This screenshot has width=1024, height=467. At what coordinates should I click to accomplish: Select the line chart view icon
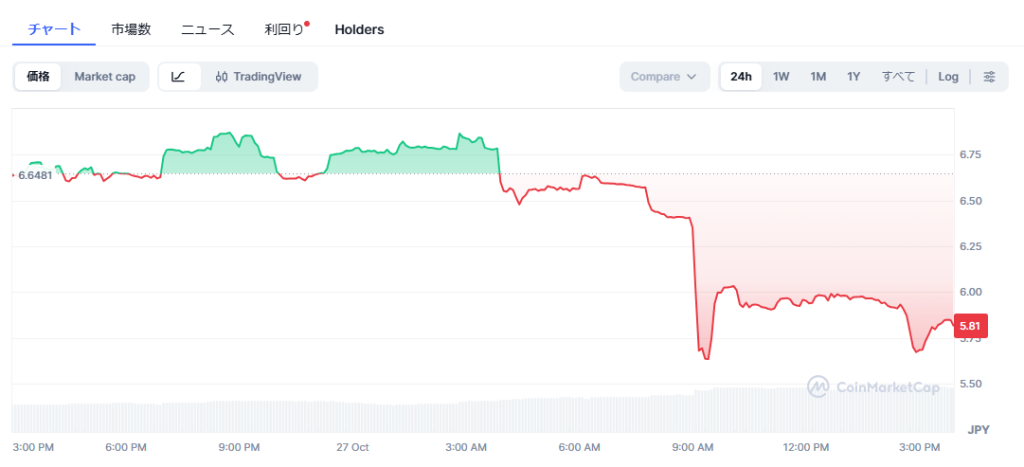[x=178, y=77]
